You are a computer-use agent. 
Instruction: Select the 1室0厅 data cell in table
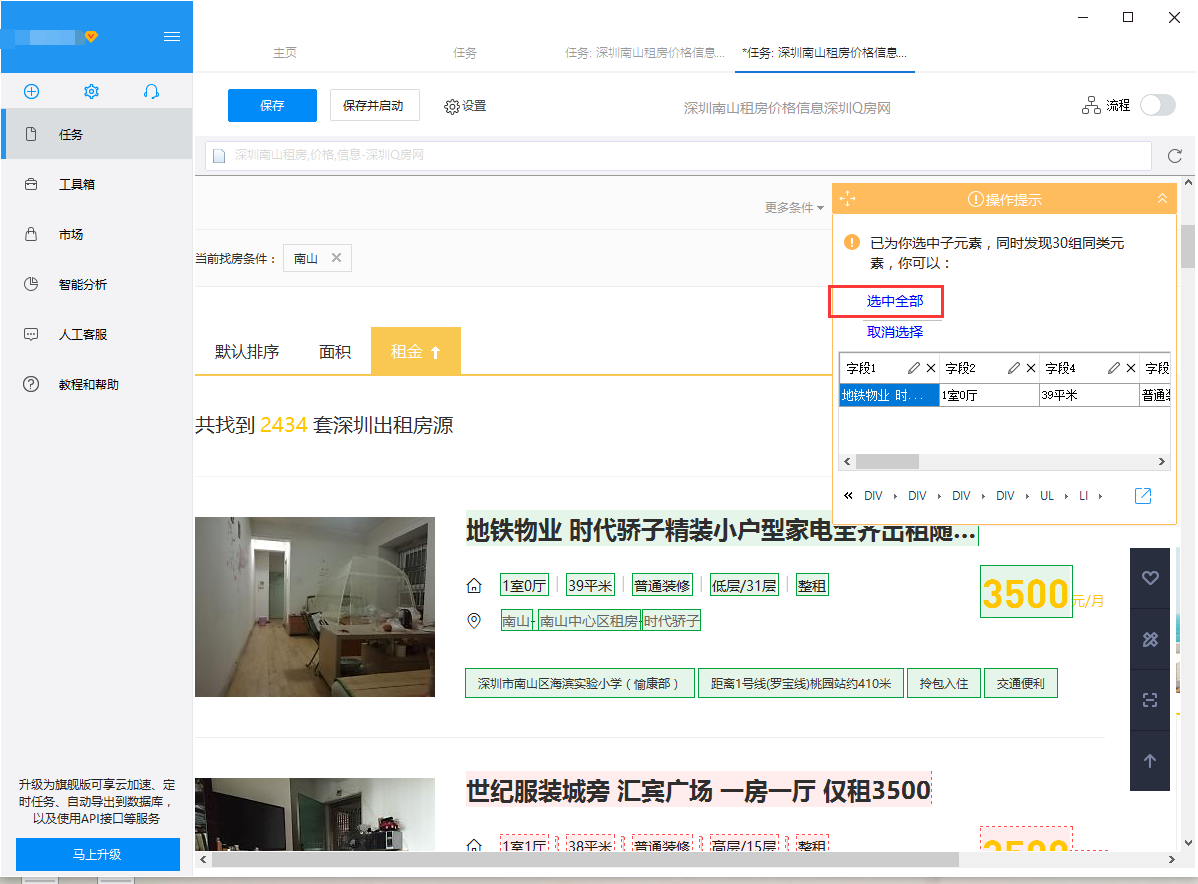tap(989, 395)
